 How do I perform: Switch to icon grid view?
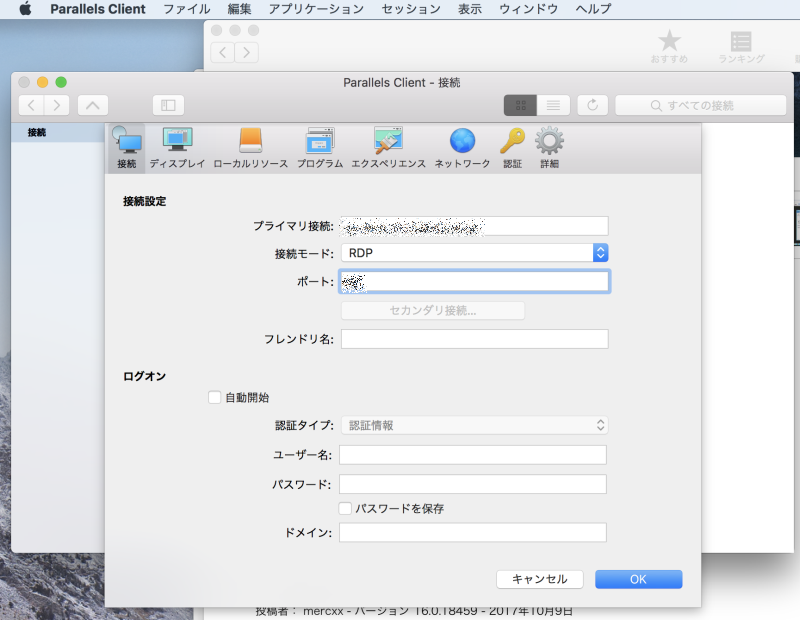[x=520, y=105]
